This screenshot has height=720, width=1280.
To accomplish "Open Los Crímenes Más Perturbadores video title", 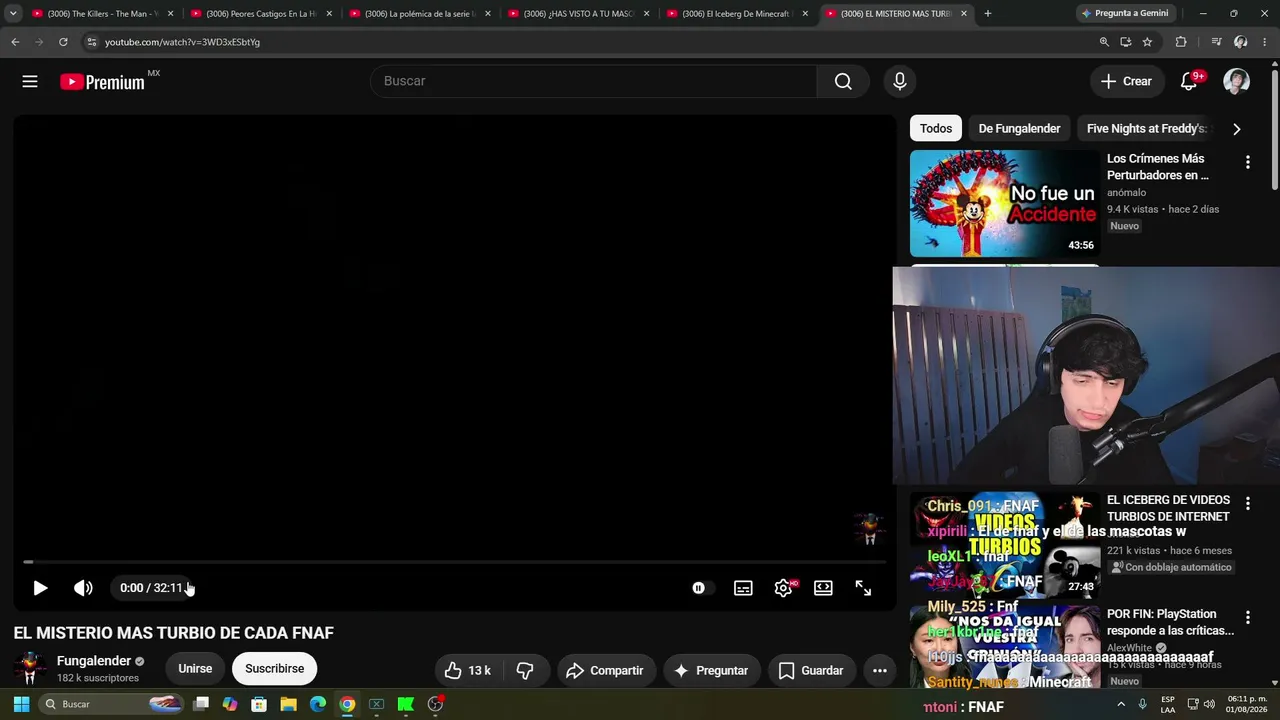I will (x=1158, y=167).
